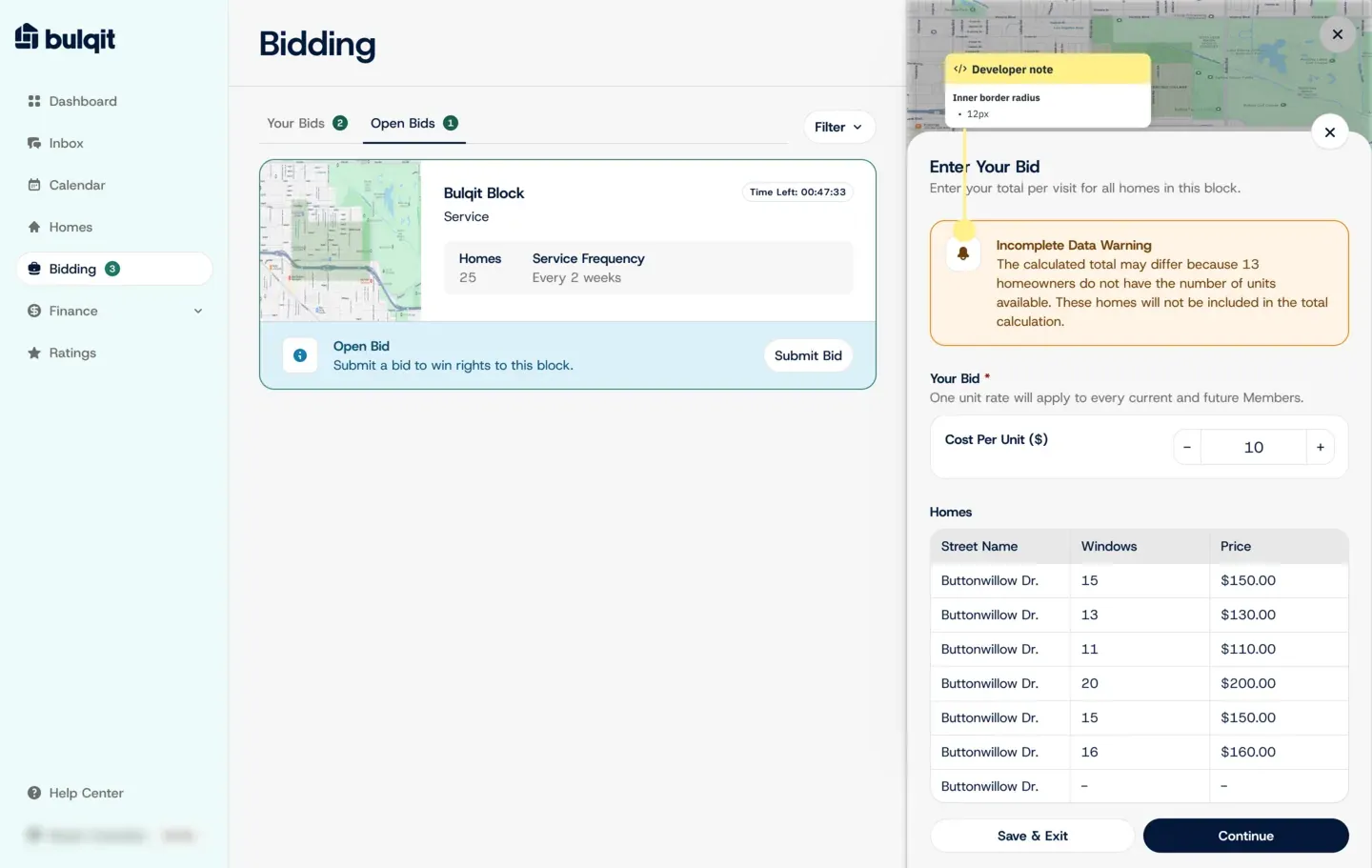This screenshot has width=1372, height=868.
Task: Click the Continue button
Action: (1246, 836)
